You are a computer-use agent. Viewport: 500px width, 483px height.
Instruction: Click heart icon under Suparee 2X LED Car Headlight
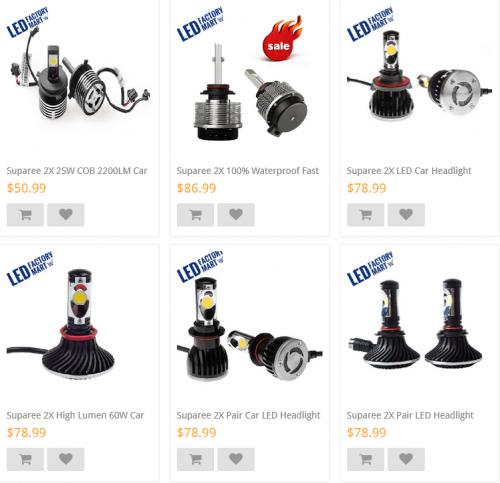pyautogui.click(x=406, y=215)
